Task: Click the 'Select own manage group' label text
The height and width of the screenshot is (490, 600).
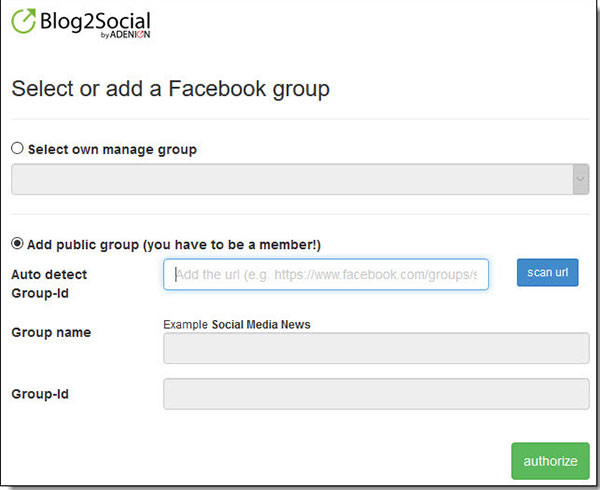Action: (112, 149)
